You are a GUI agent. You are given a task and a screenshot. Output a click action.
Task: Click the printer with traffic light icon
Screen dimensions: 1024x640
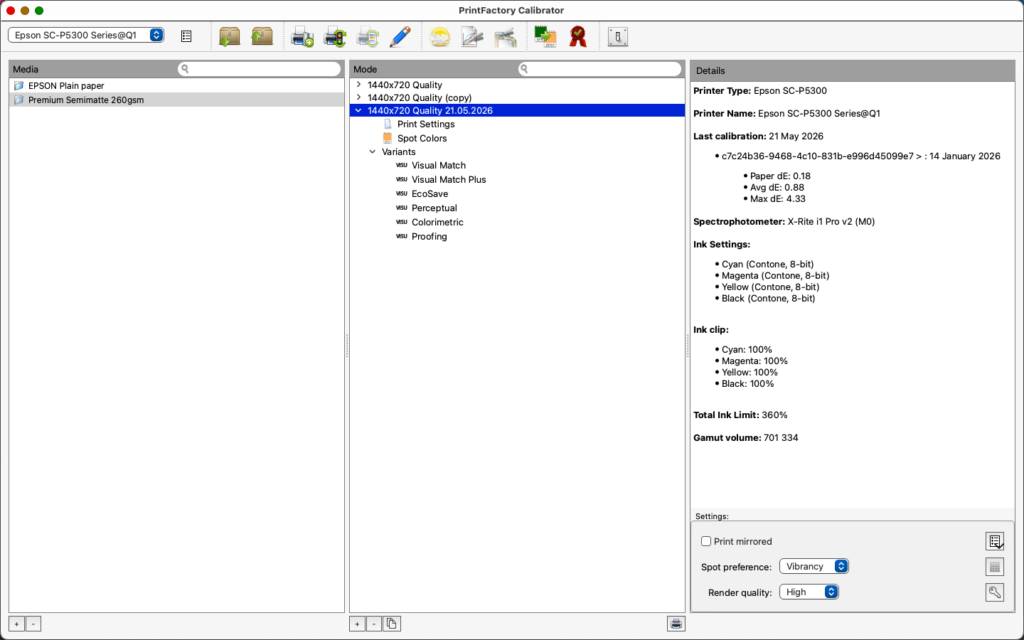click(335, 36)
